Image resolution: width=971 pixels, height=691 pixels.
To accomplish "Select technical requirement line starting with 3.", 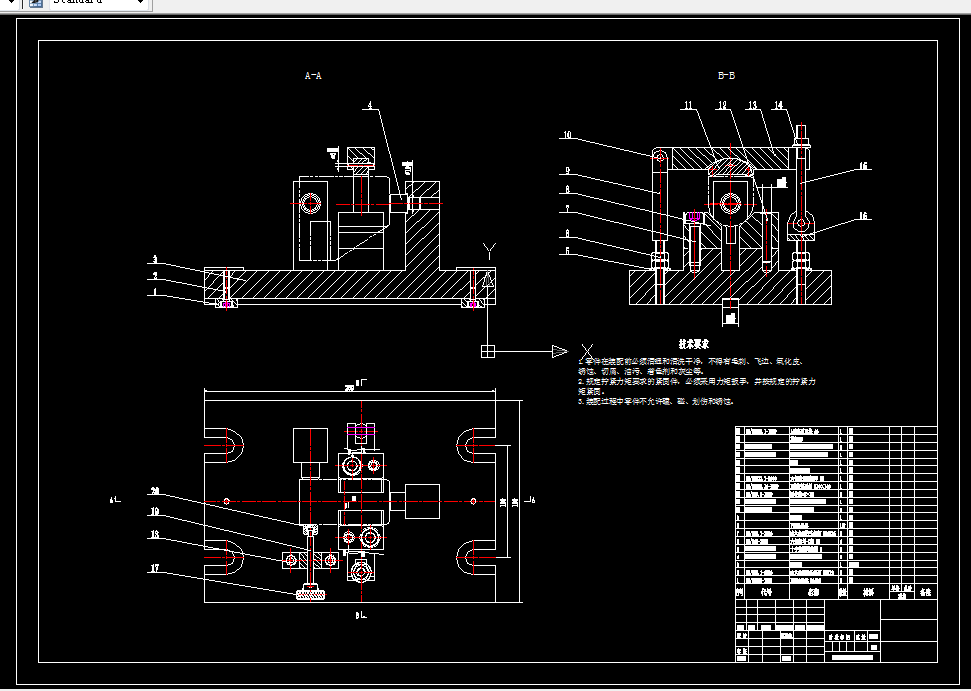I will tap(656, 401).
